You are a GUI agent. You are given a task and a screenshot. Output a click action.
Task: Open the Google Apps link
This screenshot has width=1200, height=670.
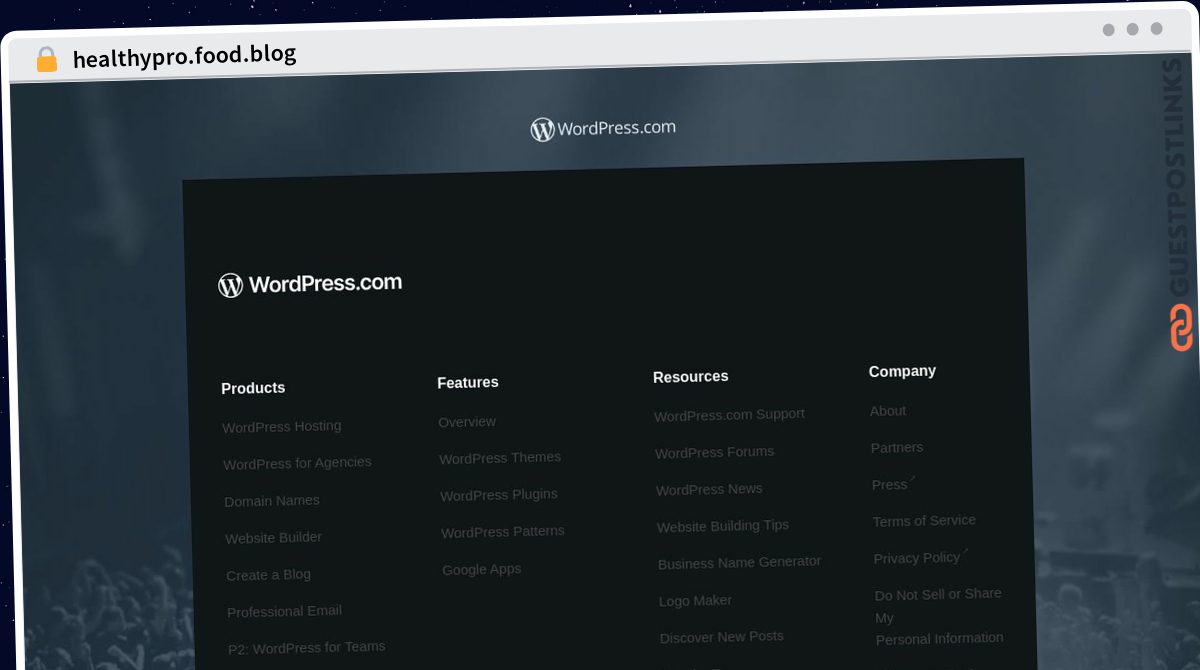coord(482,569)
